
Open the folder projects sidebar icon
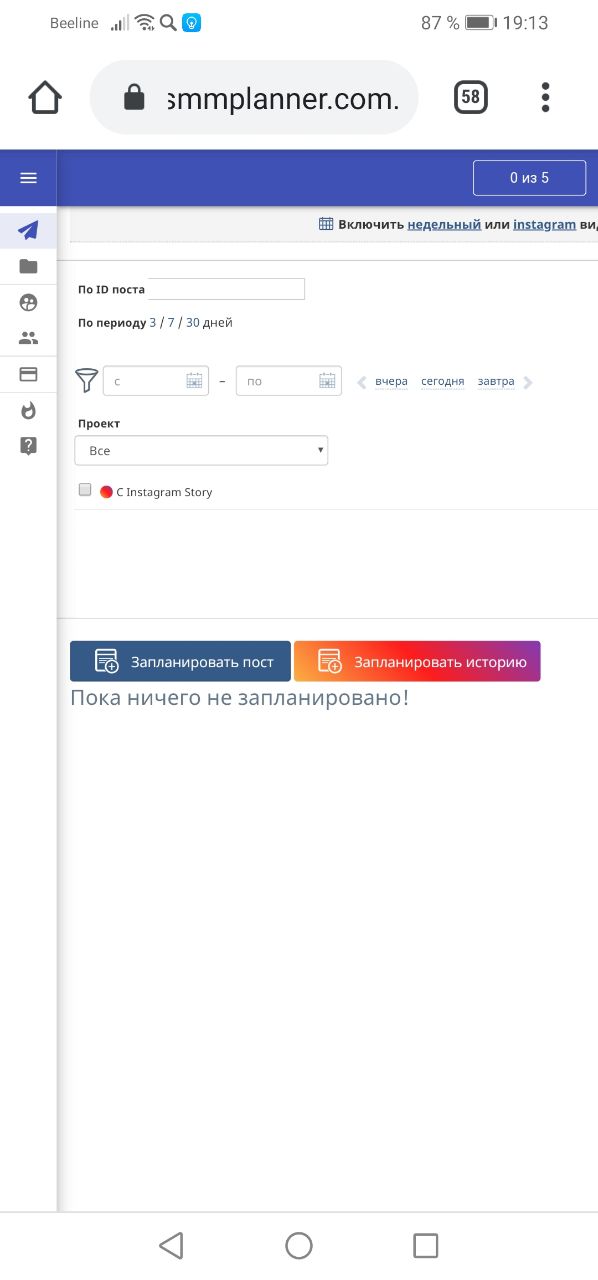click(x=28, y=266)
